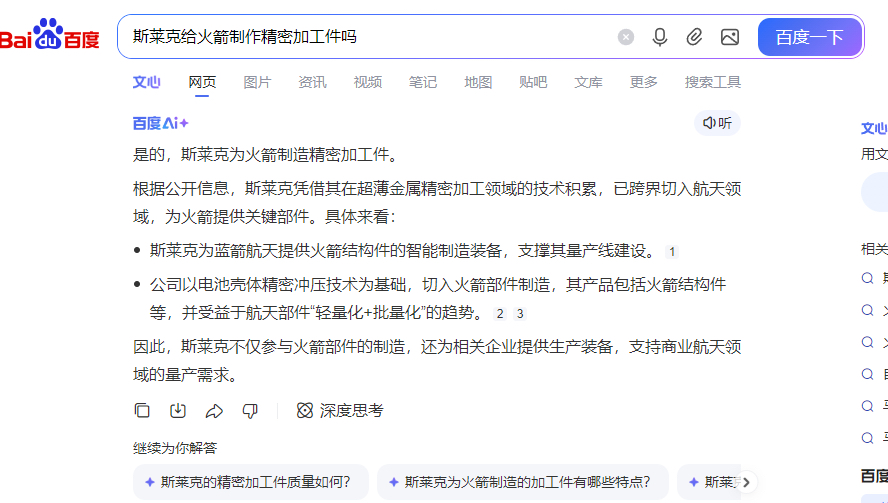Clear the search box text
The width and height of the screenshot is (888, 503).
point(626,37)
